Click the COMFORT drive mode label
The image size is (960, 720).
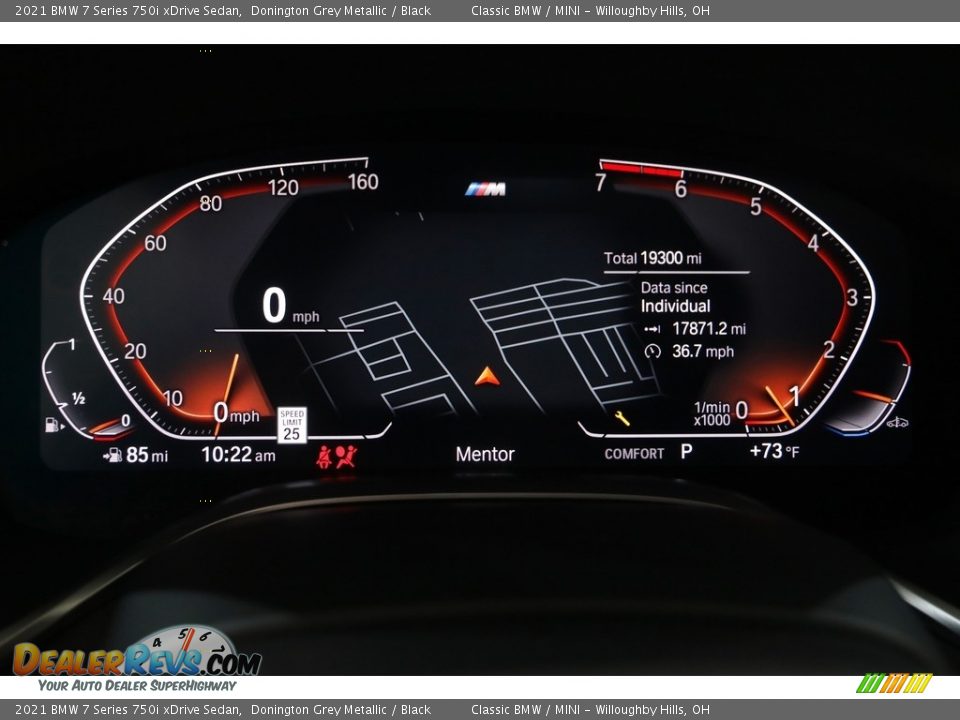(634, 454)
